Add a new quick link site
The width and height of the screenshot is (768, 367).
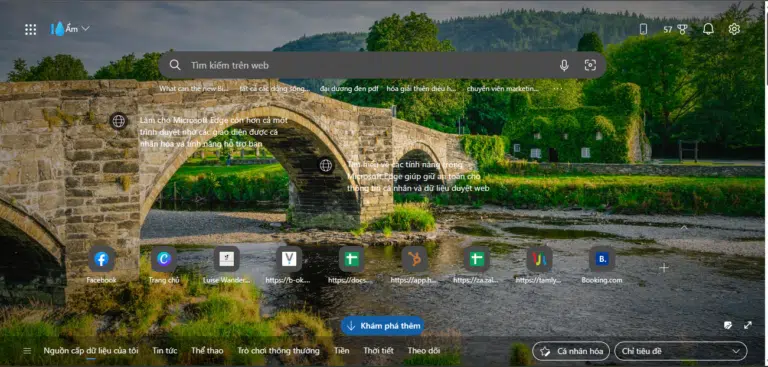tap(664, 268)
